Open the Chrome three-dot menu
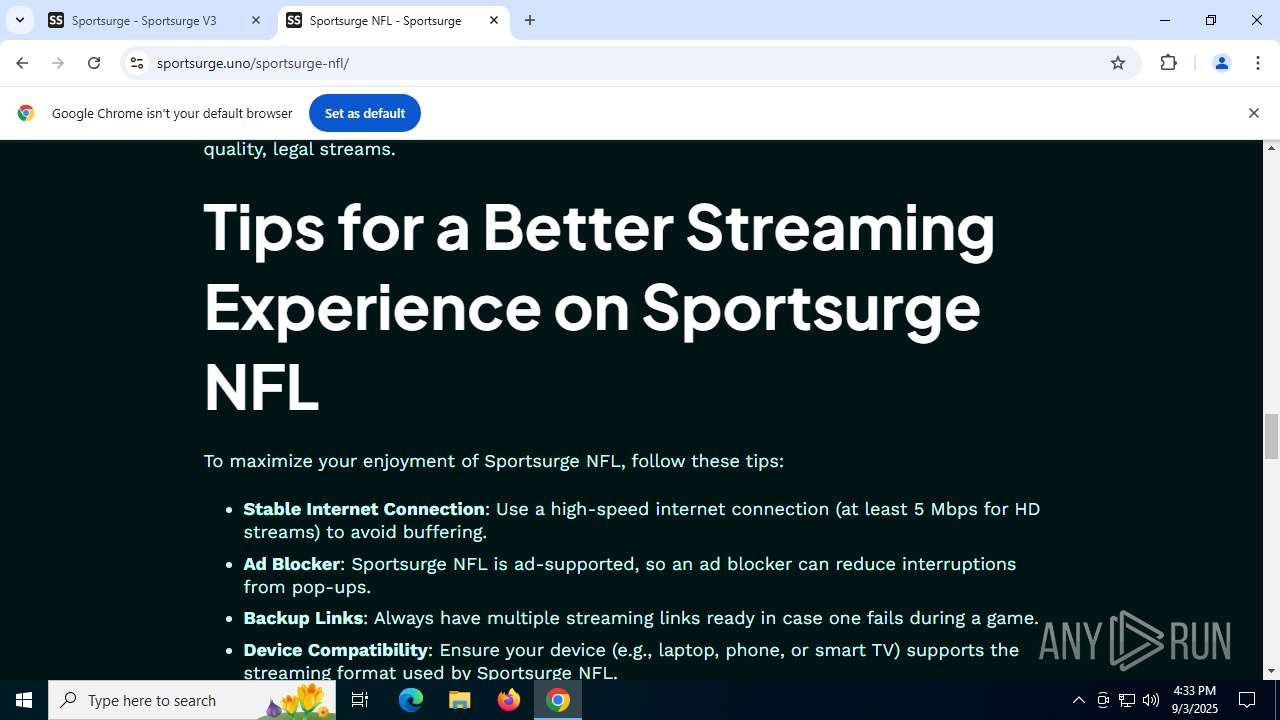The image size is (1280, 720). pyautogui.click(x=1257, y=63)
